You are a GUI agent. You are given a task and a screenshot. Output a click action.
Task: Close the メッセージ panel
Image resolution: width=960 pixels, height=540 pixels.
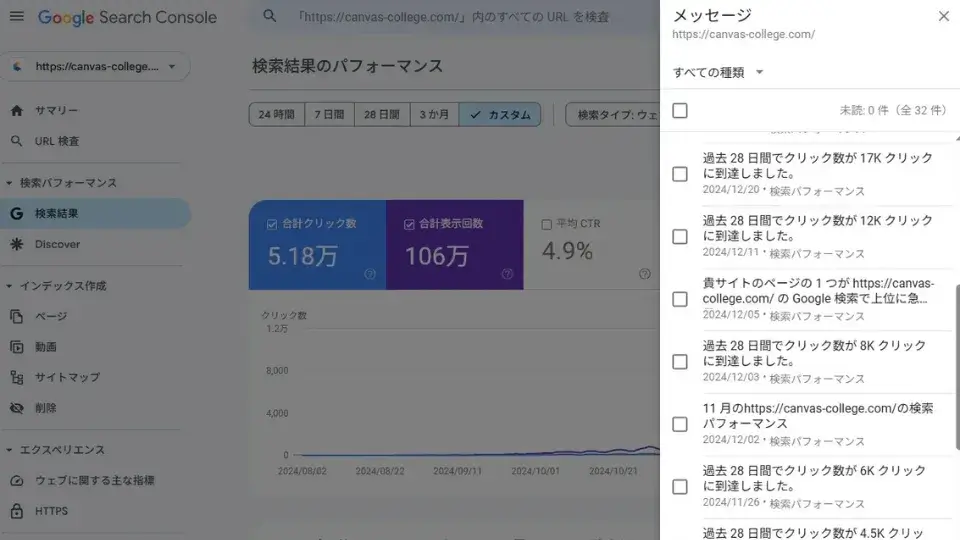943,17
